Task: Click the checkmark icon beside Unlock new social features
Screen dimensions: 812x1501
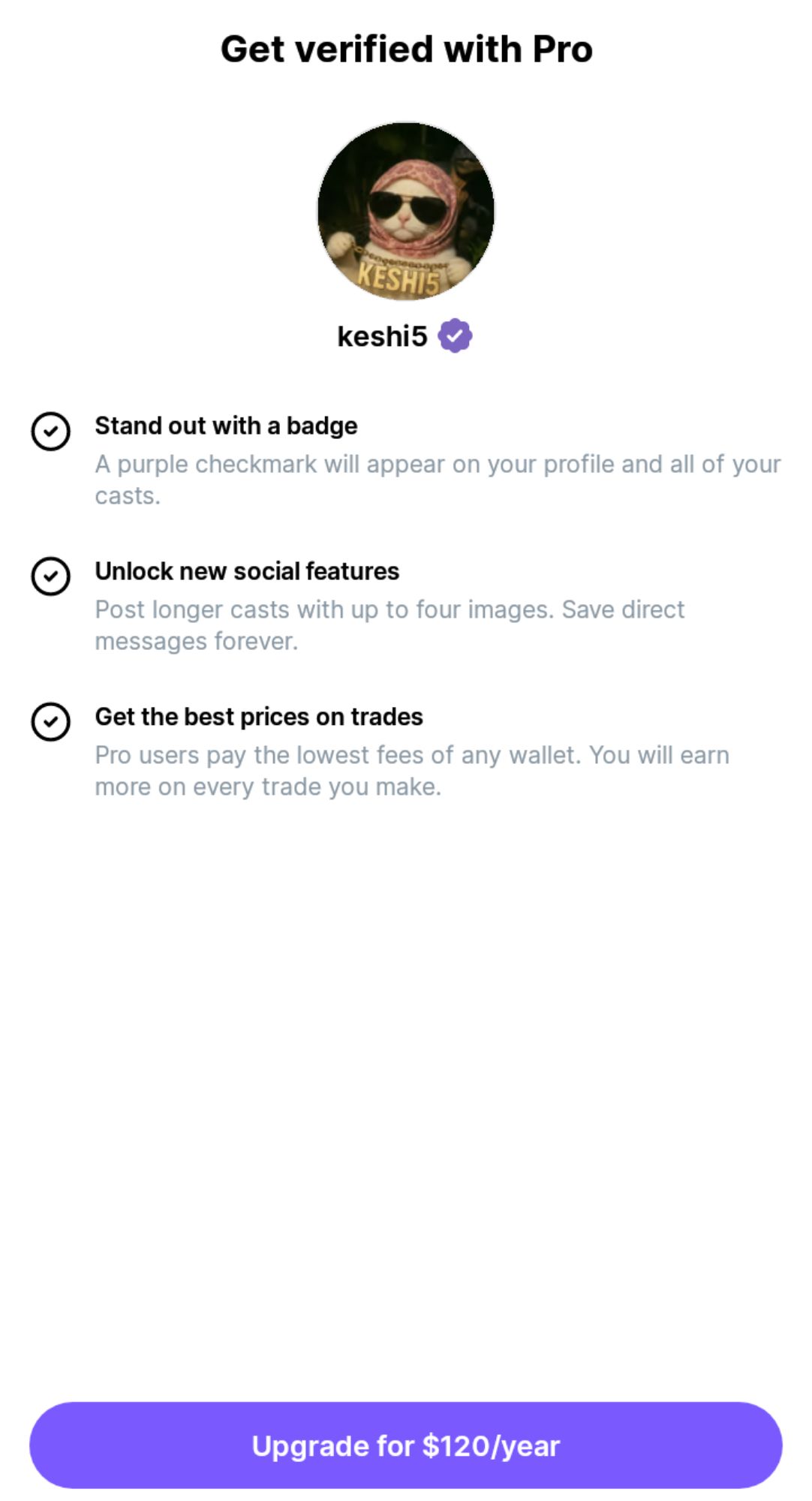Action: pos(50,576)
